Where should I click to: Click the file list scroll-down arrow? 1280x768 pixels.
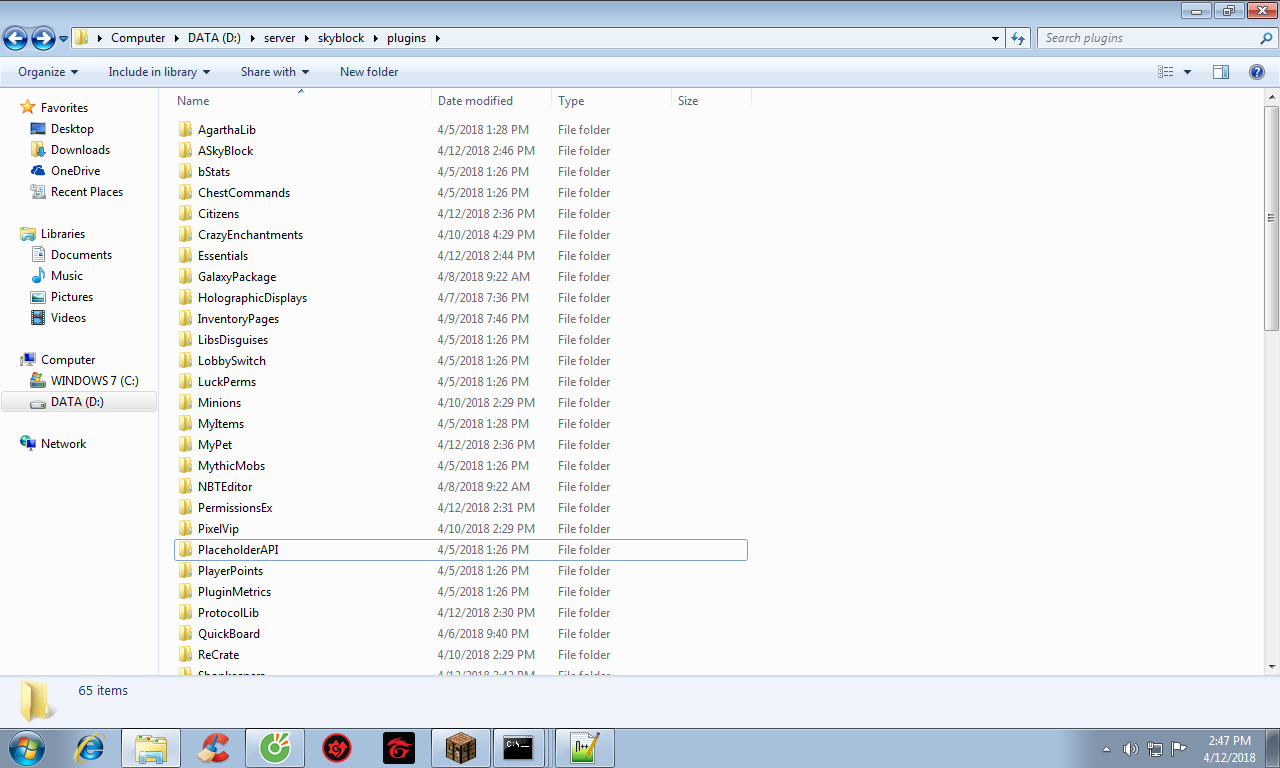(x=1272, y=666)
